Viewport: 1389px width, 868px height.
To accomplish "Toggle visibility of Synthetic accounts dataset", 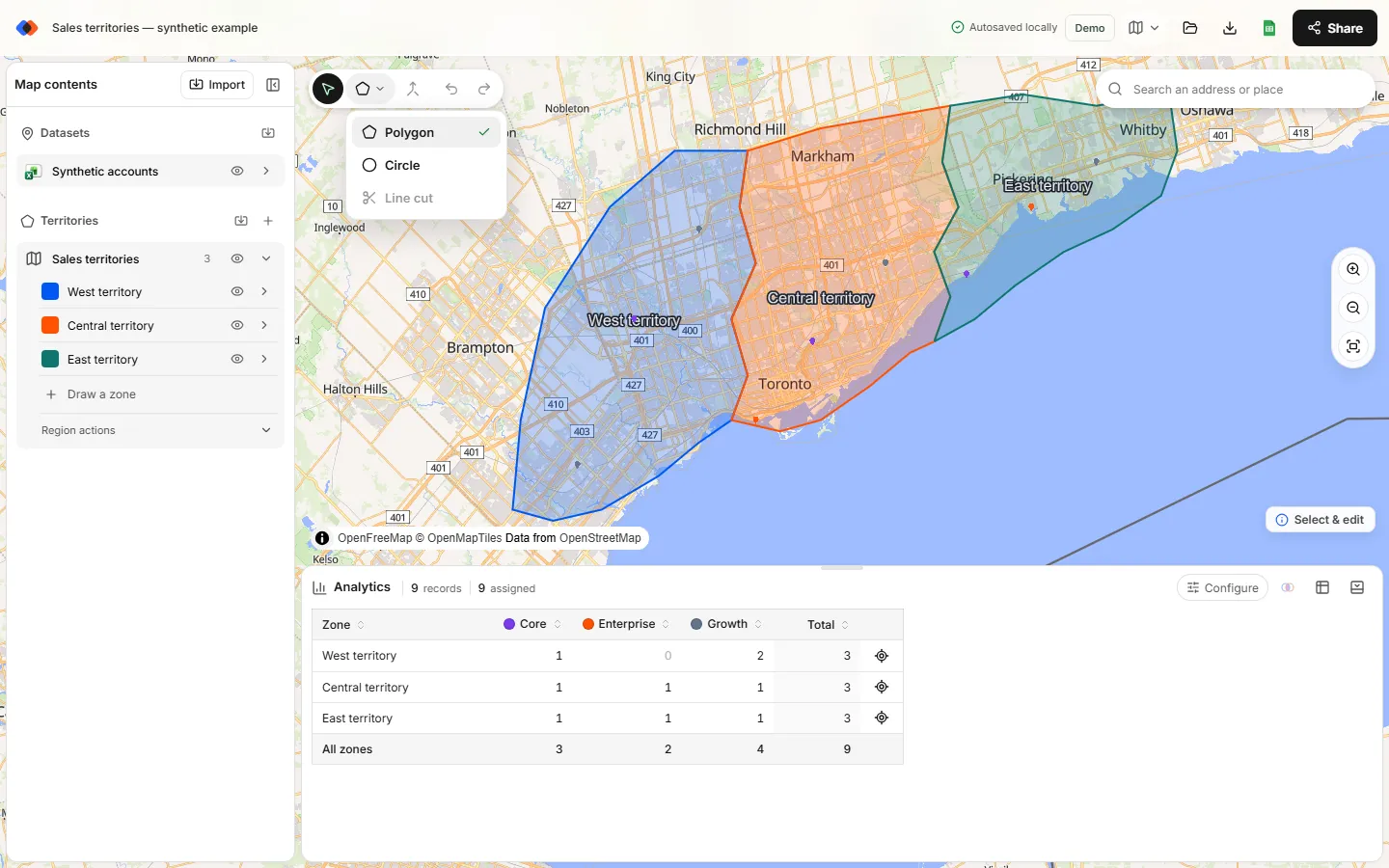I will pos(237,171).
